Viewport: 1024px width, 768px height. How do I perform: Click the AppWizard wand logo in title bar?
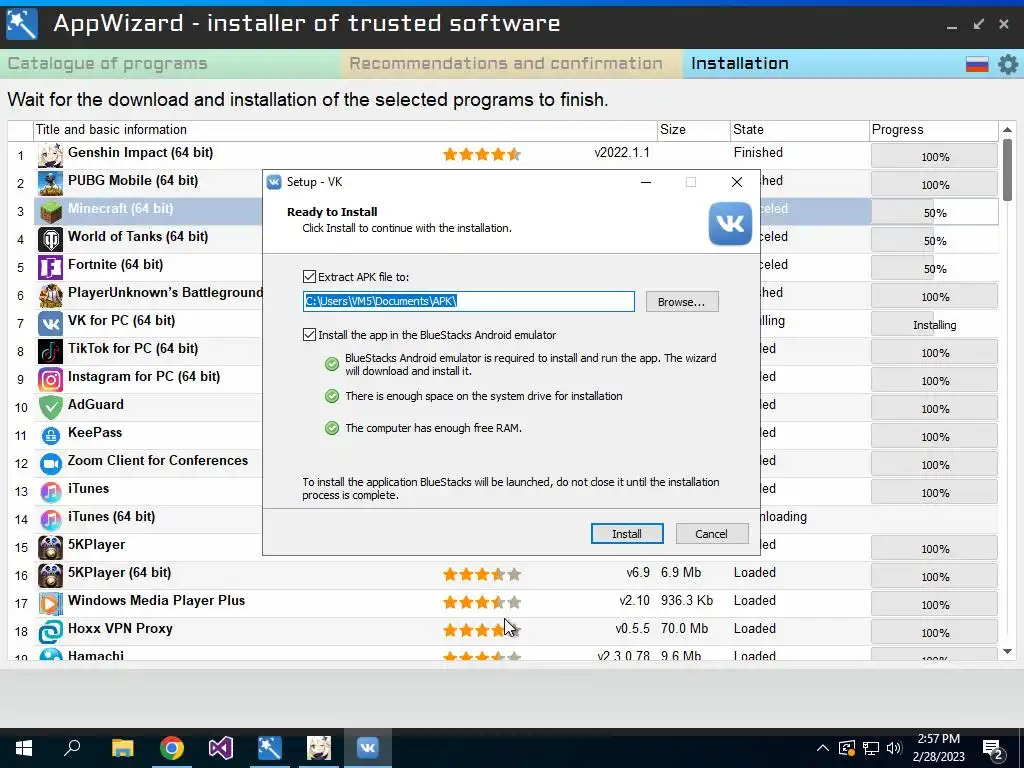tap(21, 24)
